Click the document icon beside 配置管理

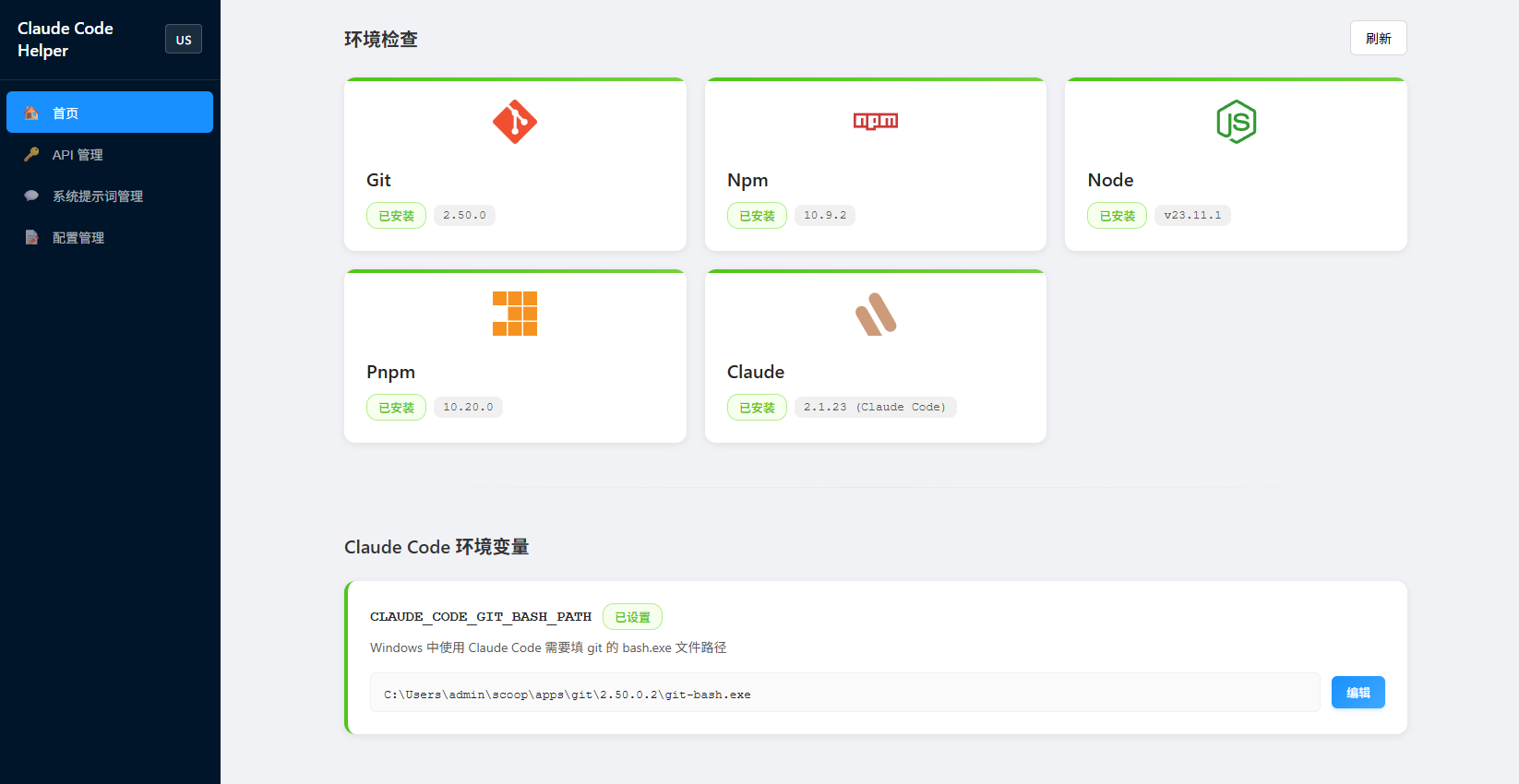point(31,237)
